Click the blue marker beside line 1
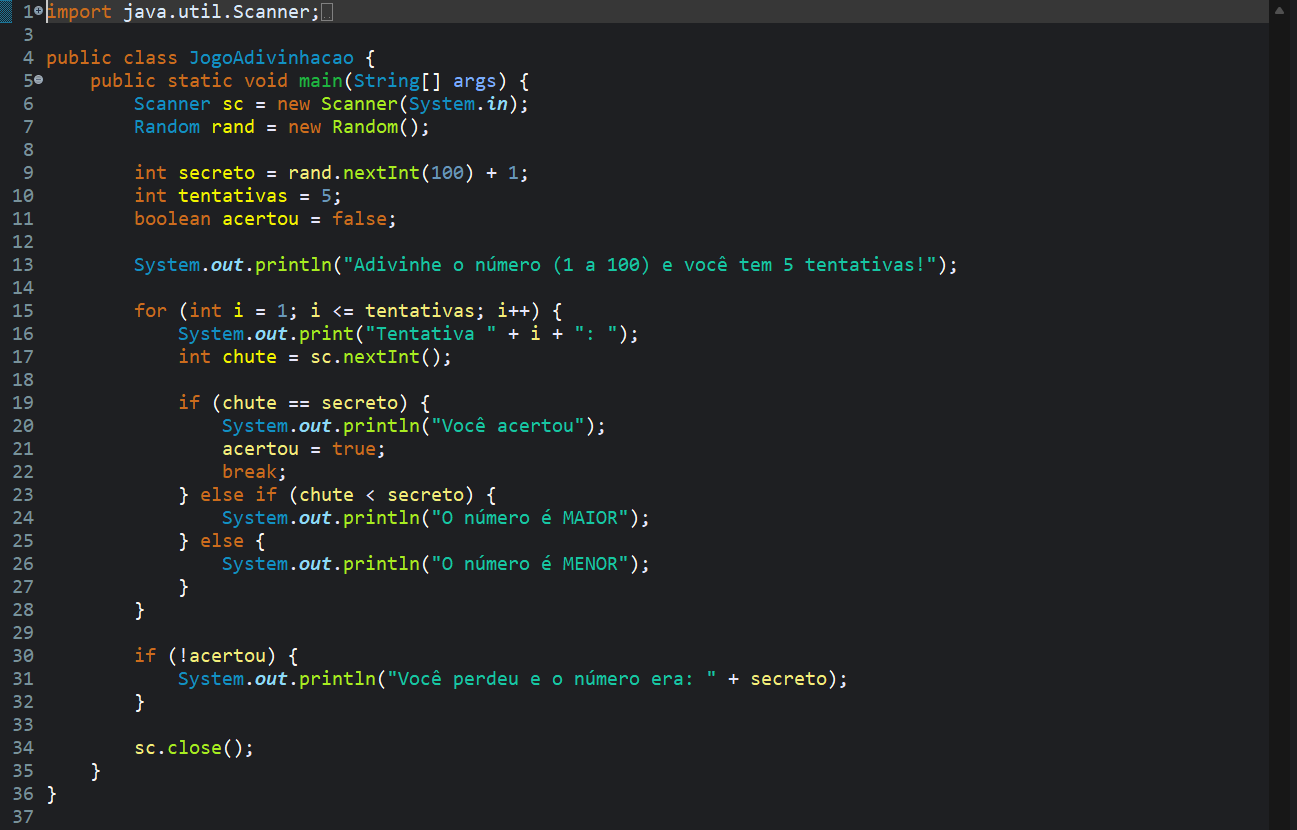The height and width of the screenshot is (830, 1297). click(6, 12)
